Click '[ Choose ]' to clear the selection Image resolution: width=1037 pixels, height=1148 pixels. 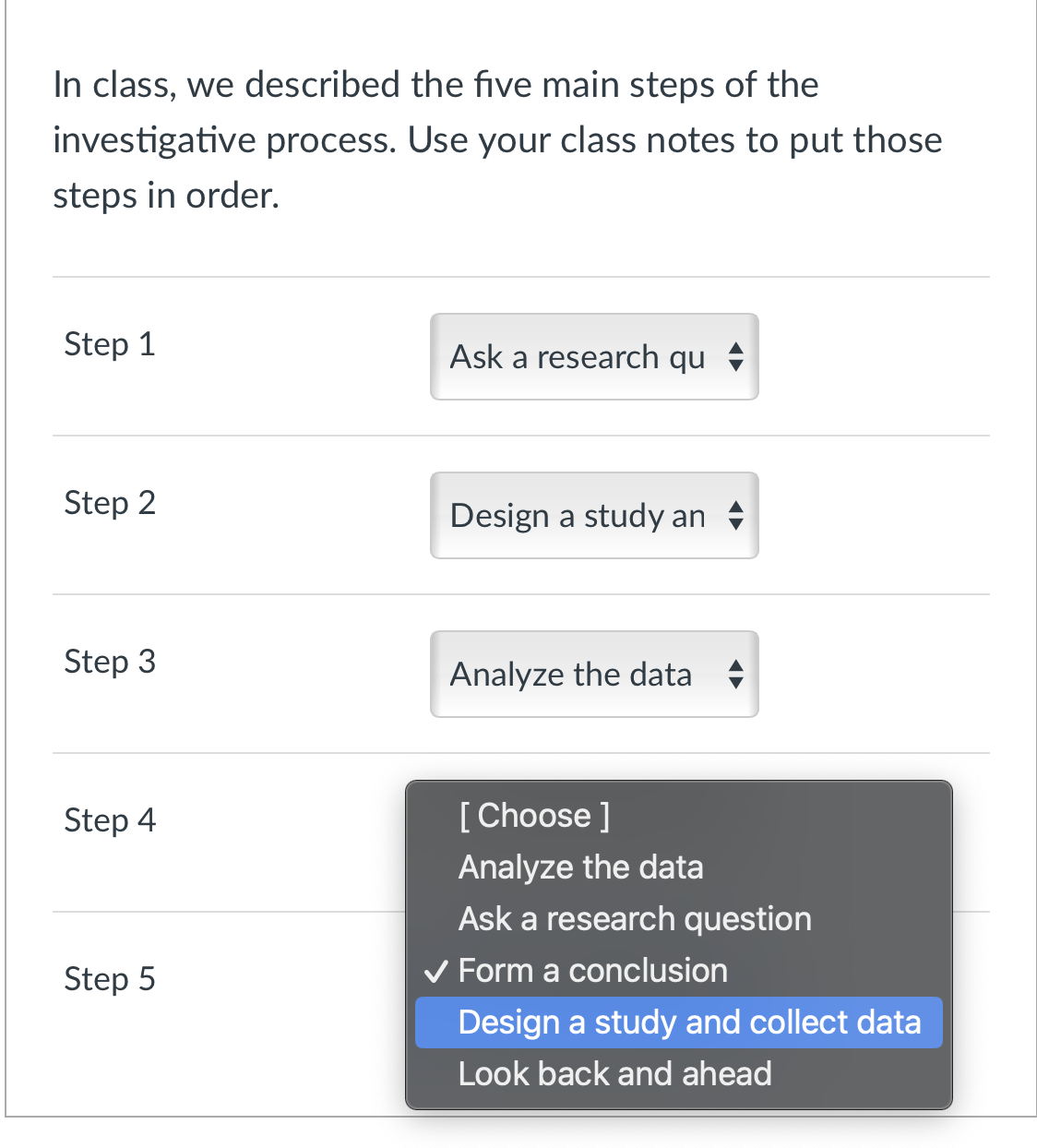[x=533, y=815]
